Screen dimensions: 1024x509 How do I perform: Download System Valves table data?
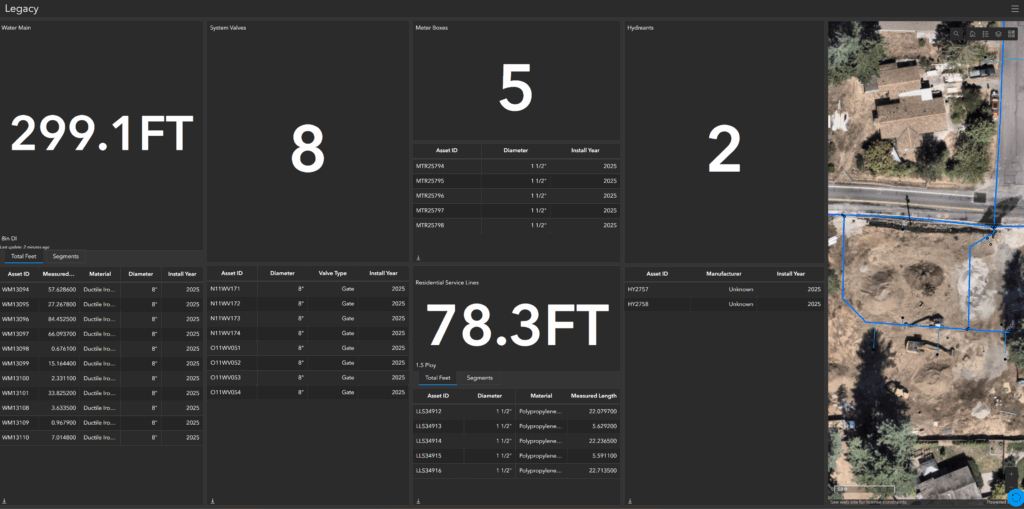212,502
